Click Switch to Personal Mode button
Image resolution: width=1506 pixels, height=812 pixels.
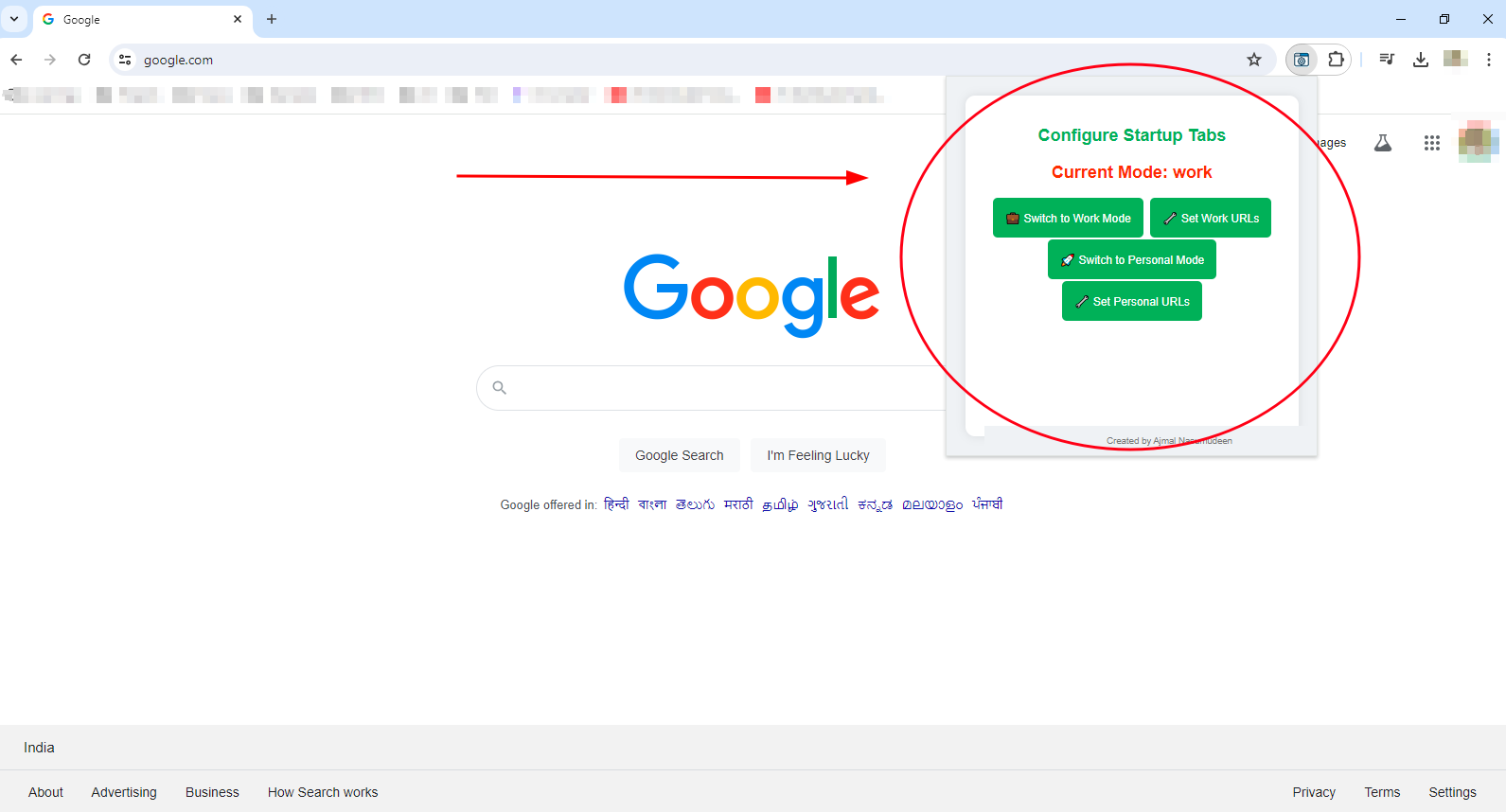coord(1132,259)
